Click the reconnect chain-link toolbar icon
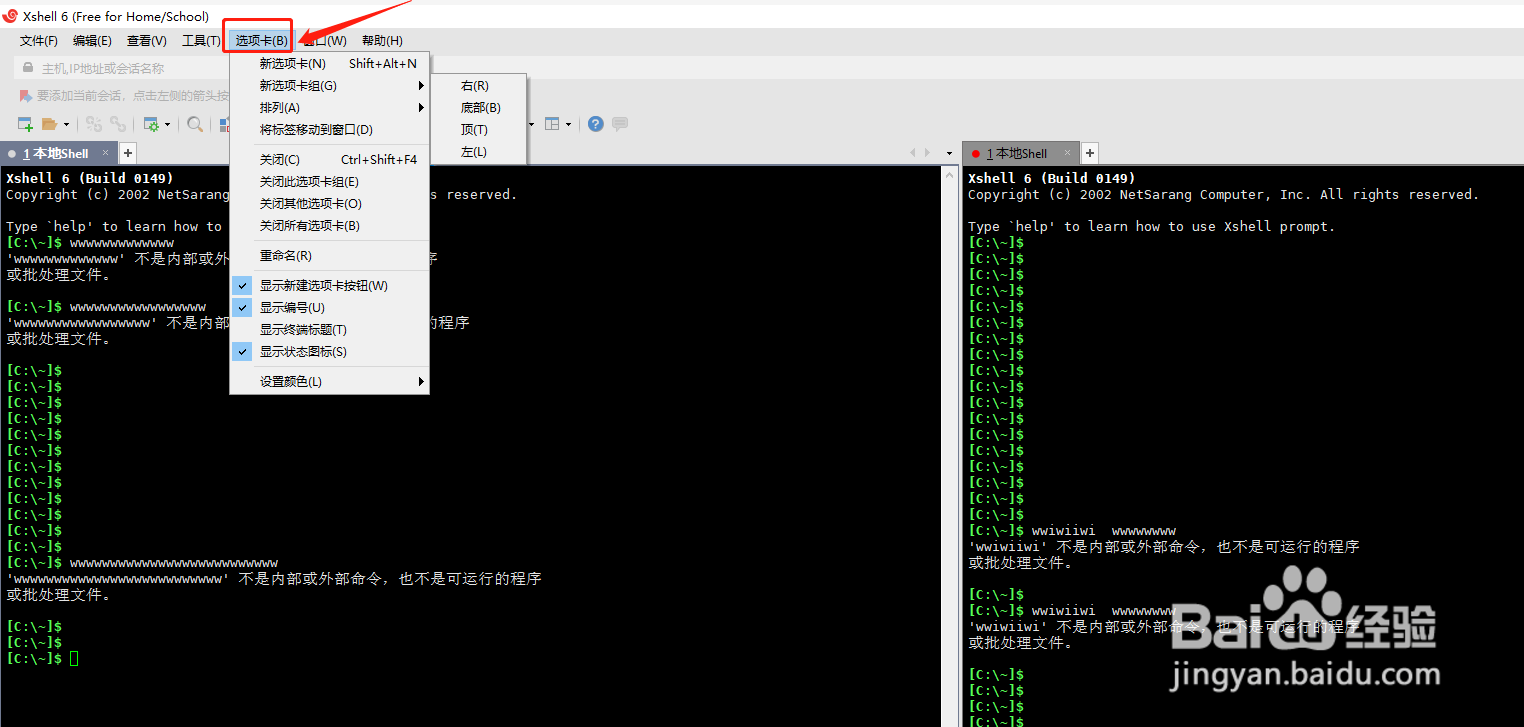Image resolution: width=1524 pixels, height=727 pixels. point(118,124)
